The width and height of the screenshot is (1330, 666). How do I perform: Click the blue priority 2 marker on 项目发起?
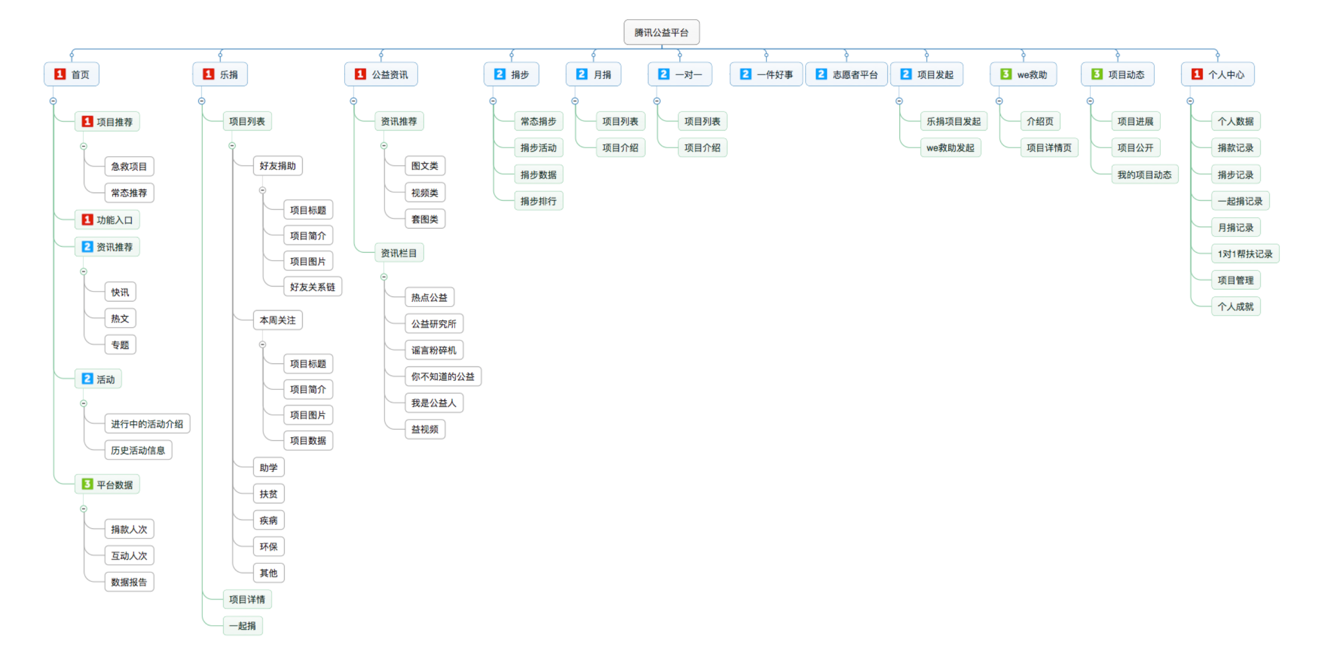906,74
